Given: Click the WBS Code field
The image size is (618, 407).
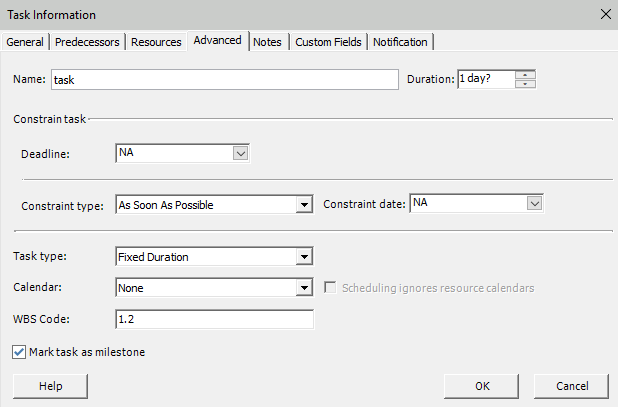Looking at the screenshot, I should pyautogui.click(x=214, y=320).
